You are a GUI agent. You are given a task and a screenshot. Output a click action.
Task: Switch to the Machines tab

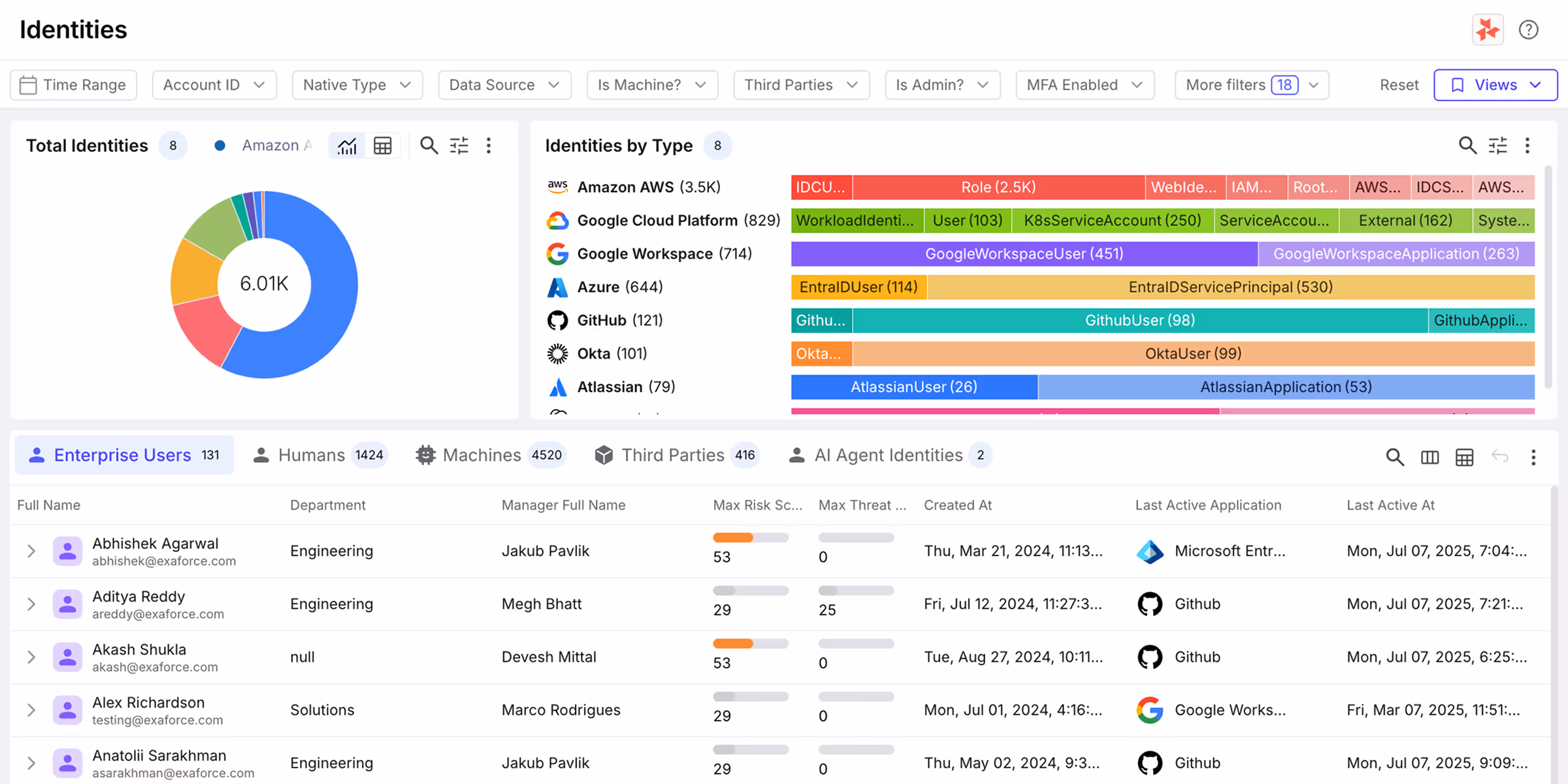click(490, 455)
